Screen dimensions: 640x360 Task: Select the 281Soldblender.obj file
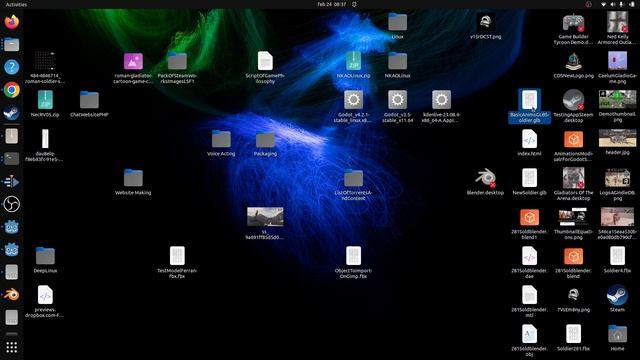529,341
